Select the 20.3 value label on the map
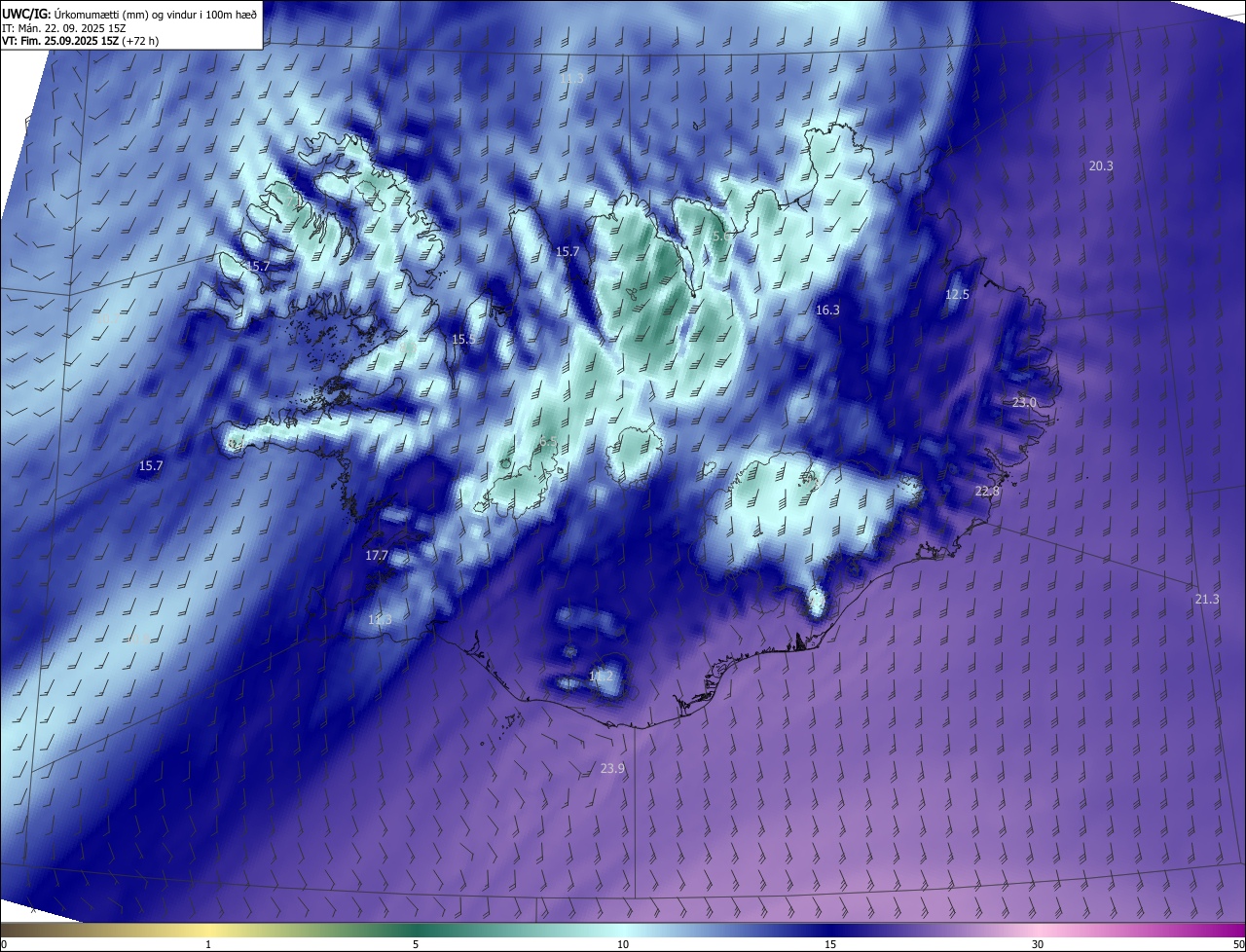The height and width of the screenshot is (952, 1246). pos(1100,166)
